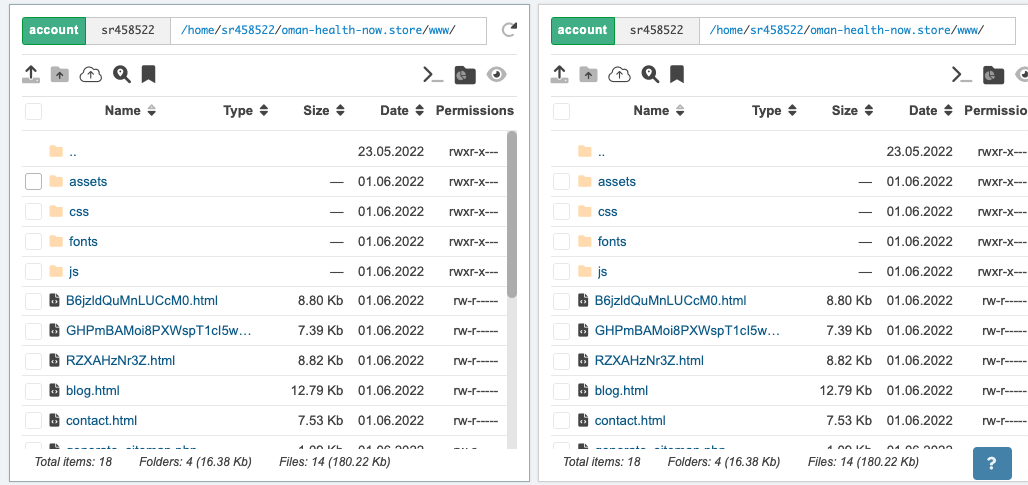Open the terminal console in left panel
The width and height of the screenshot is (1028, 485).
(x=433, y=74)
